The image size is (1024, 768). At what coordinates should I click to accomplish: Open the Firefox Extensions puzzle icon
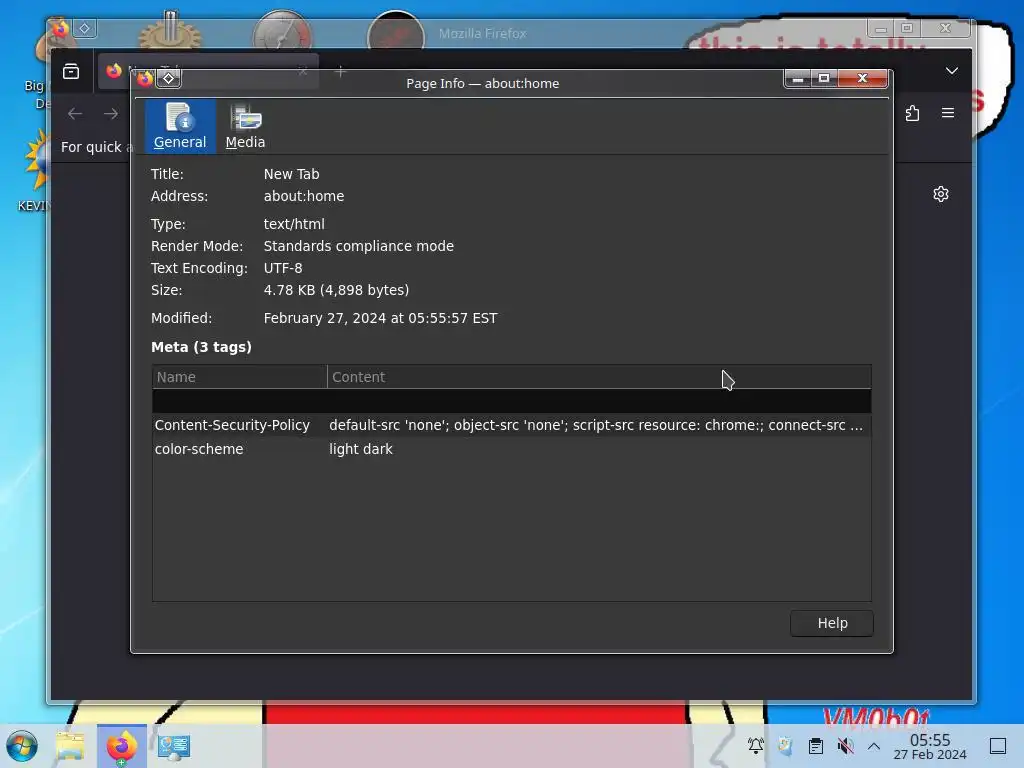click(x=912, y=113)
